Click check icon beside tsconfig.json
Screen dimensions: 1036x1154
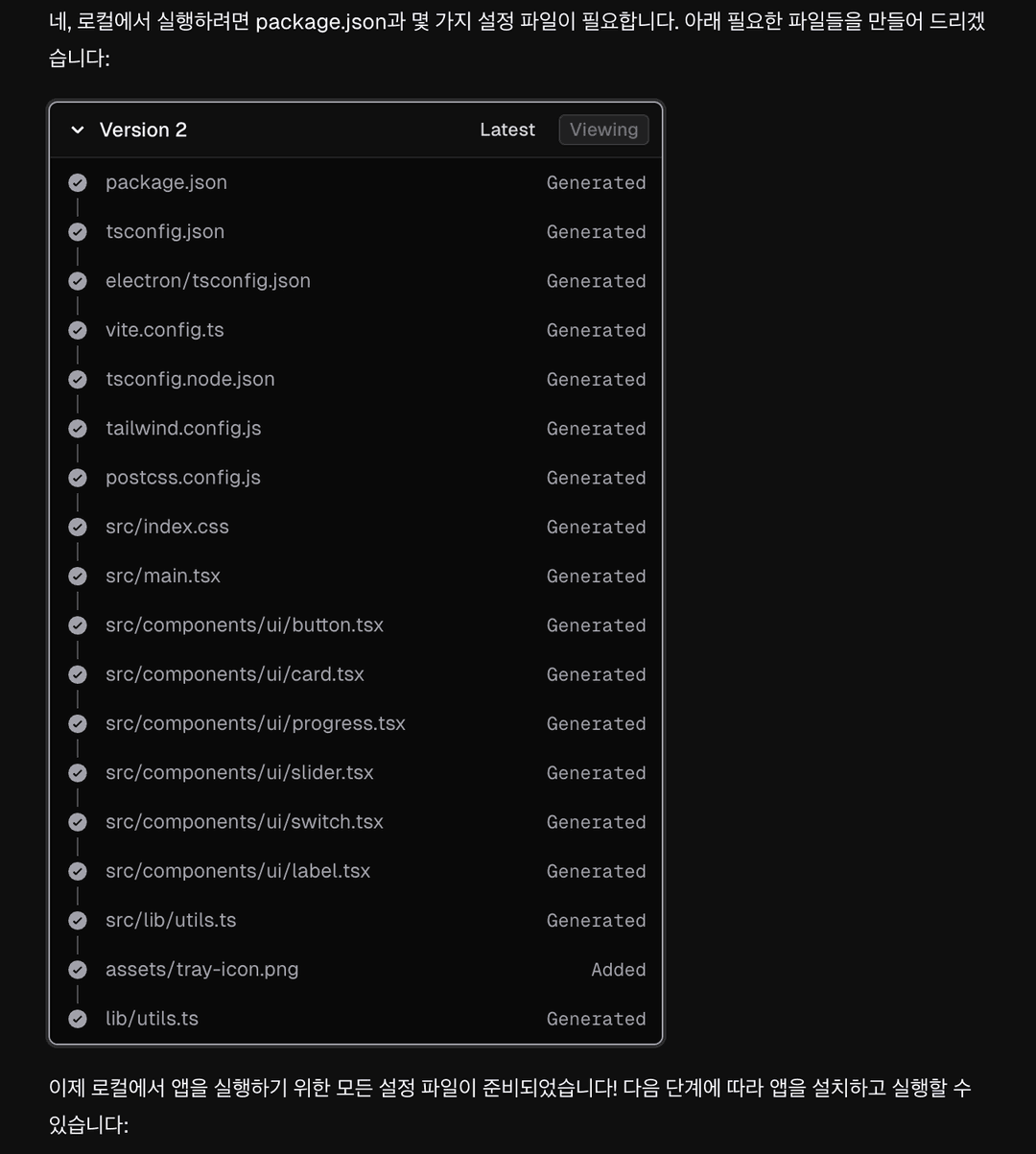[x=78, y=231]
